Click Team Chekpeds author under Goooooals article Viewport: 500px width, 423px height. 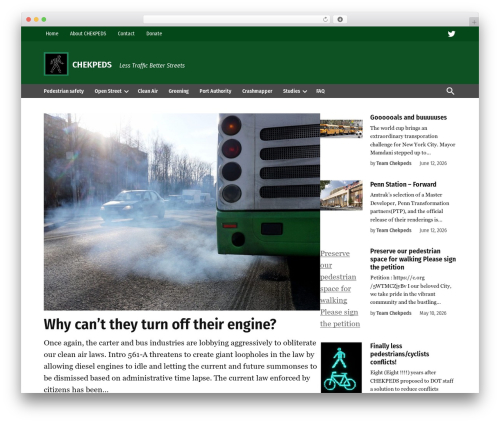pos(394,163)
